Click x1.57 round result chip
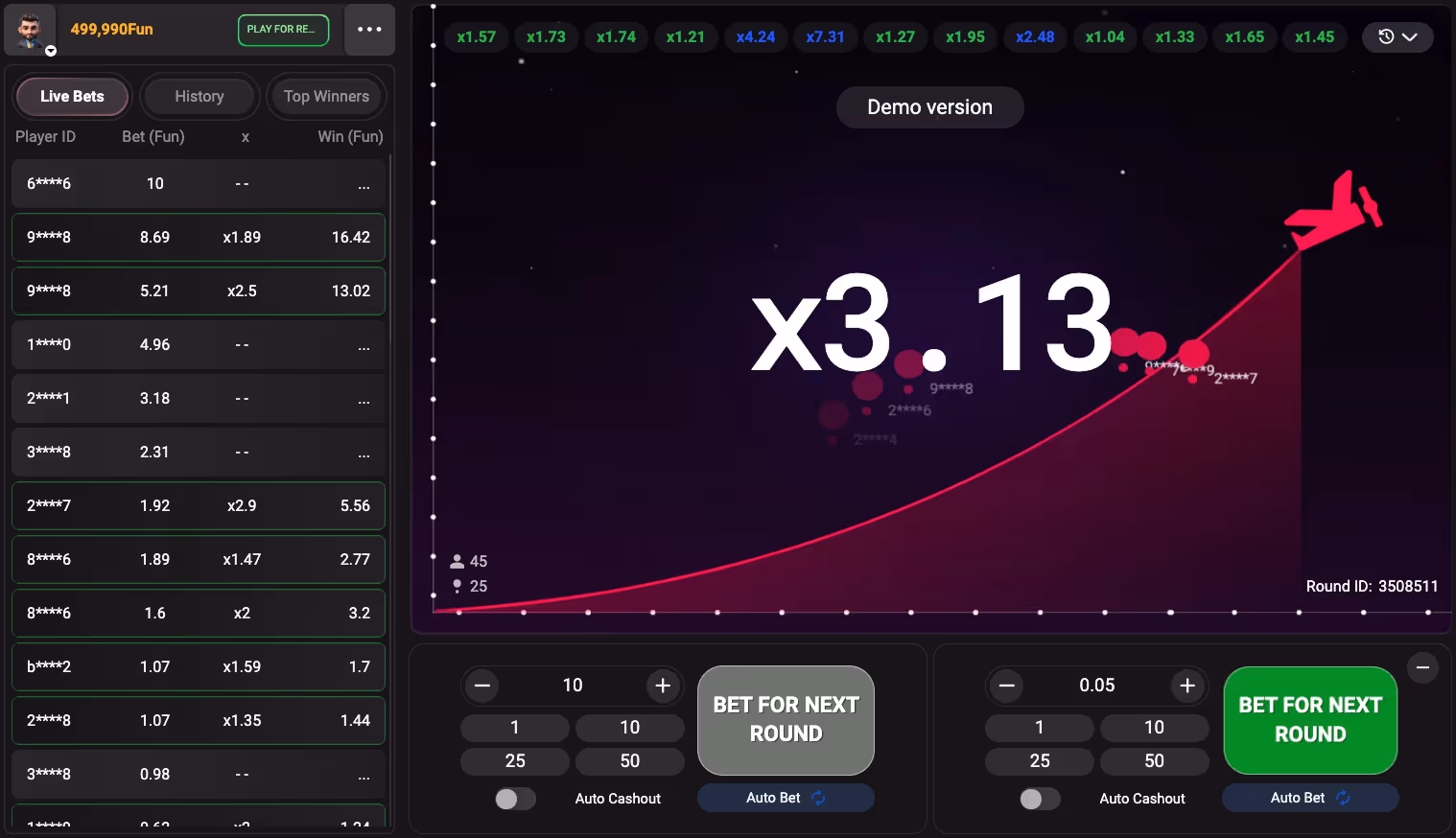This screenshot has width=1456, height=838. click(477, 37)
